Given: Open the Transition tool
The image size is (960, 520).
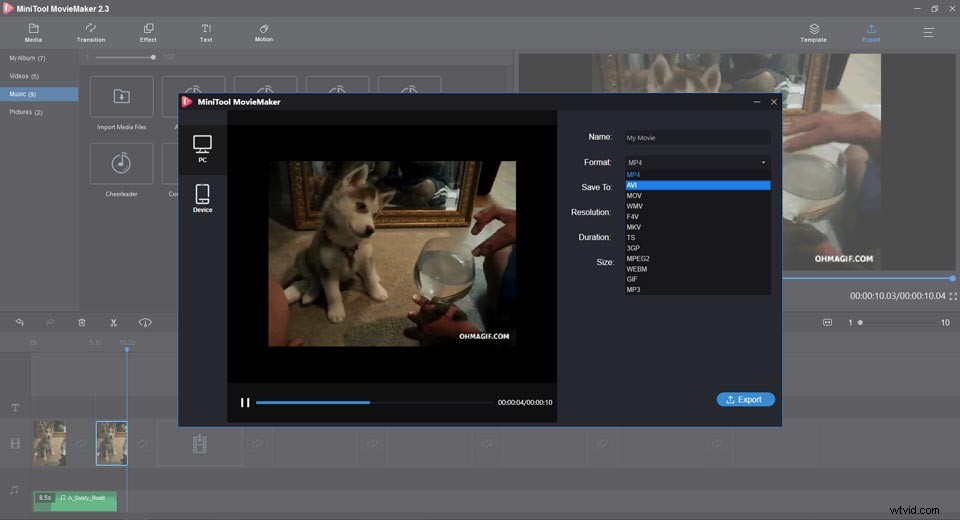Looking at the screenshot, I should 91,32.
